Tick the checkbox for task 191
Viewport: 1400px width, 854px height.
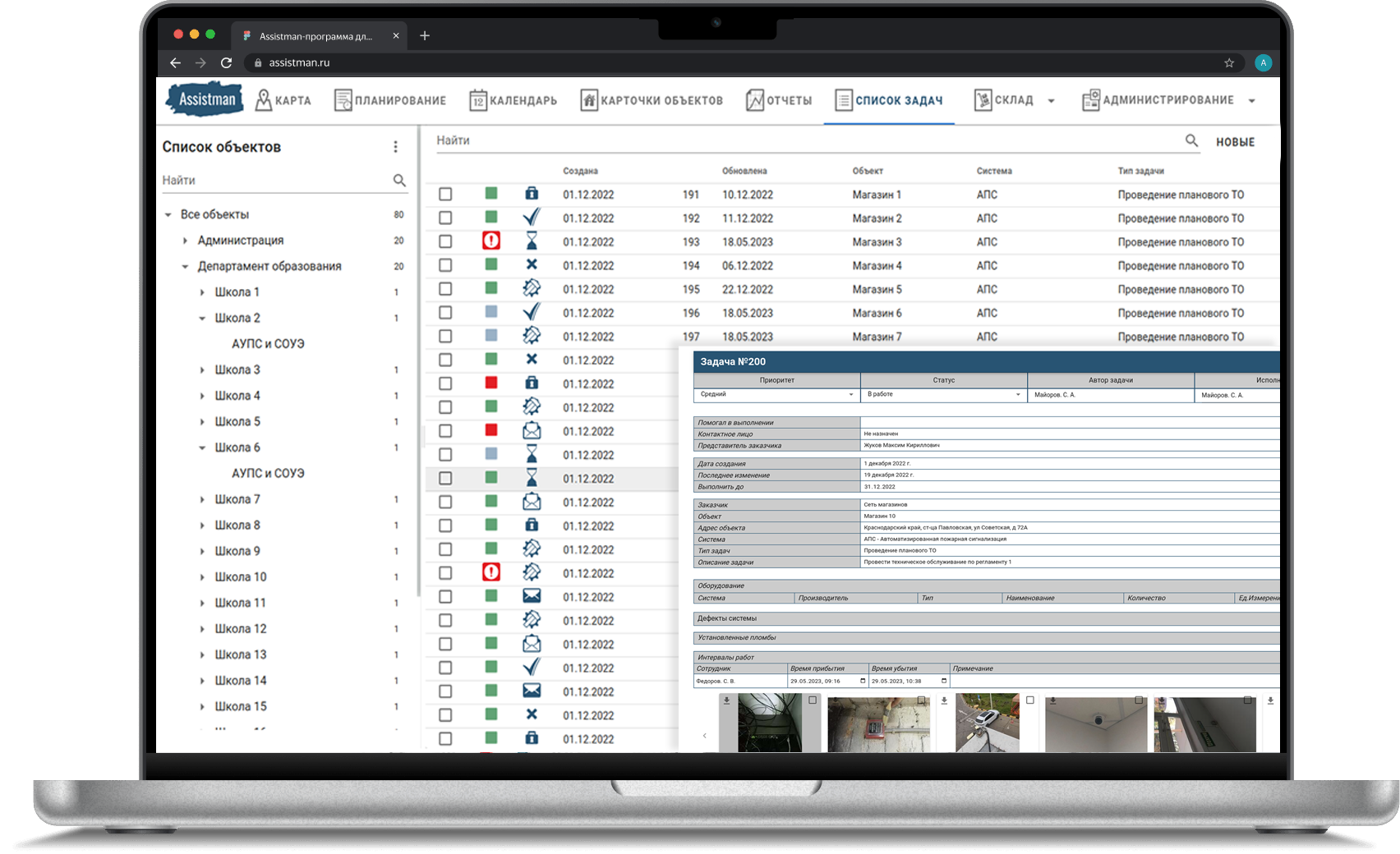click(x=445, y=194)
